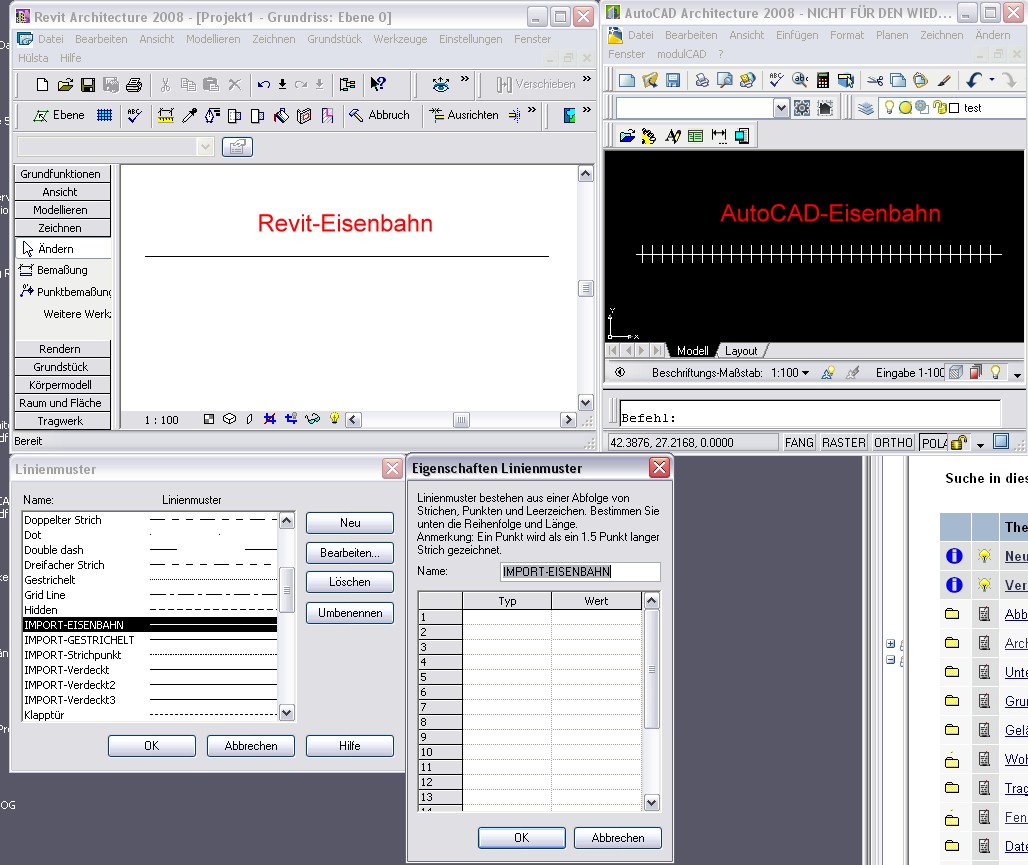
Task: Click the Name field containing IMPORT-EISENBAHN
Action: click(580, 572)
